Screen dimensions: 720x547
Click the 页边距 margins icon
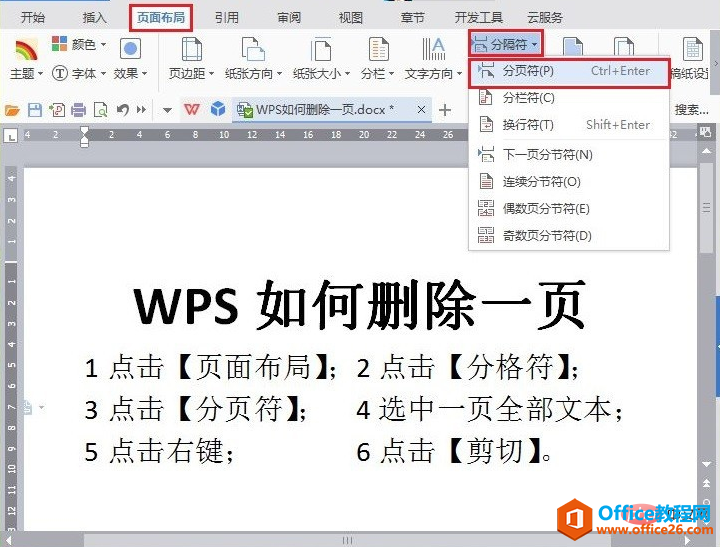191,49
